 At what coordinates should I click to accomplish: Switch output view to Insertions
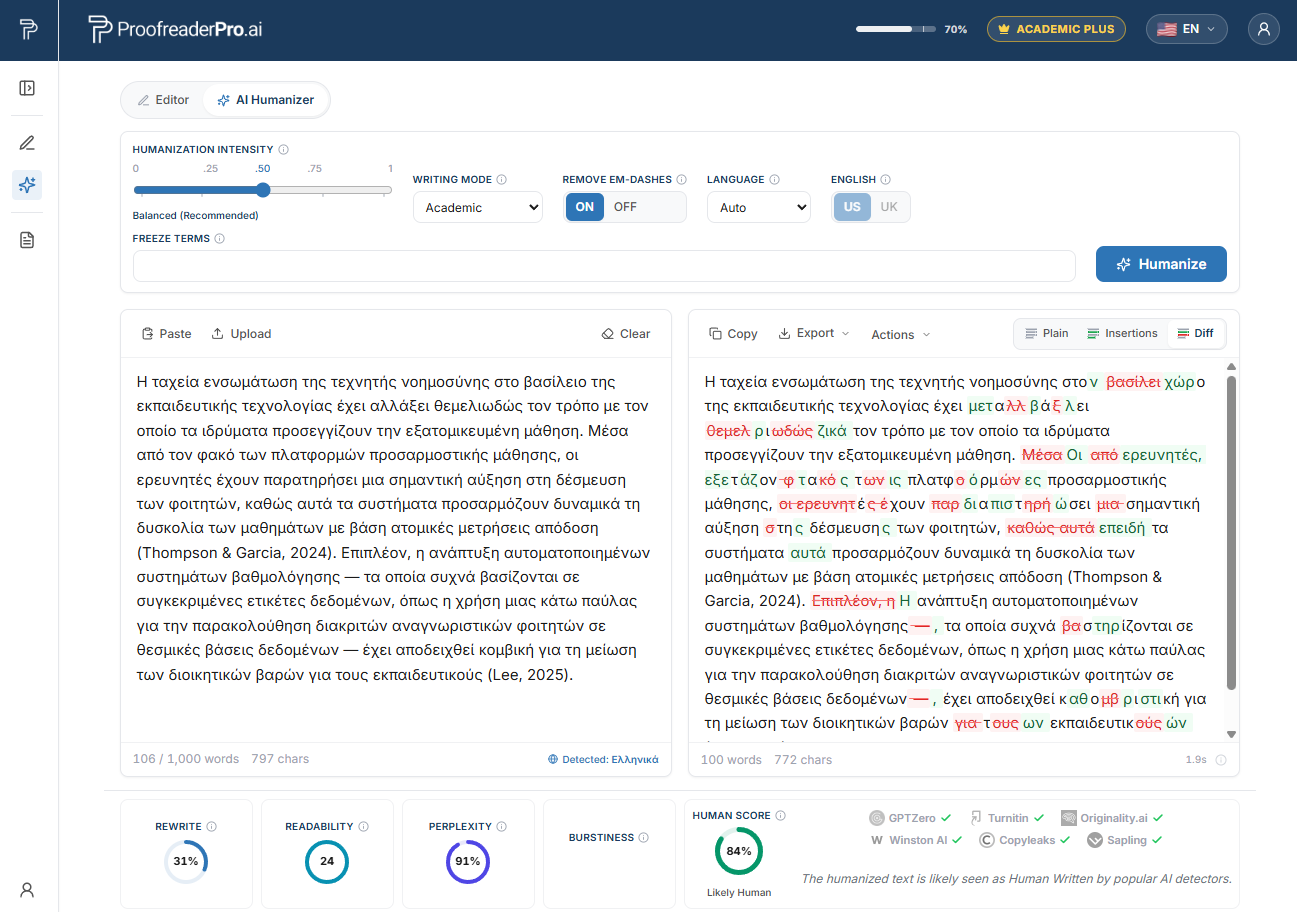tap(1122, 333)
